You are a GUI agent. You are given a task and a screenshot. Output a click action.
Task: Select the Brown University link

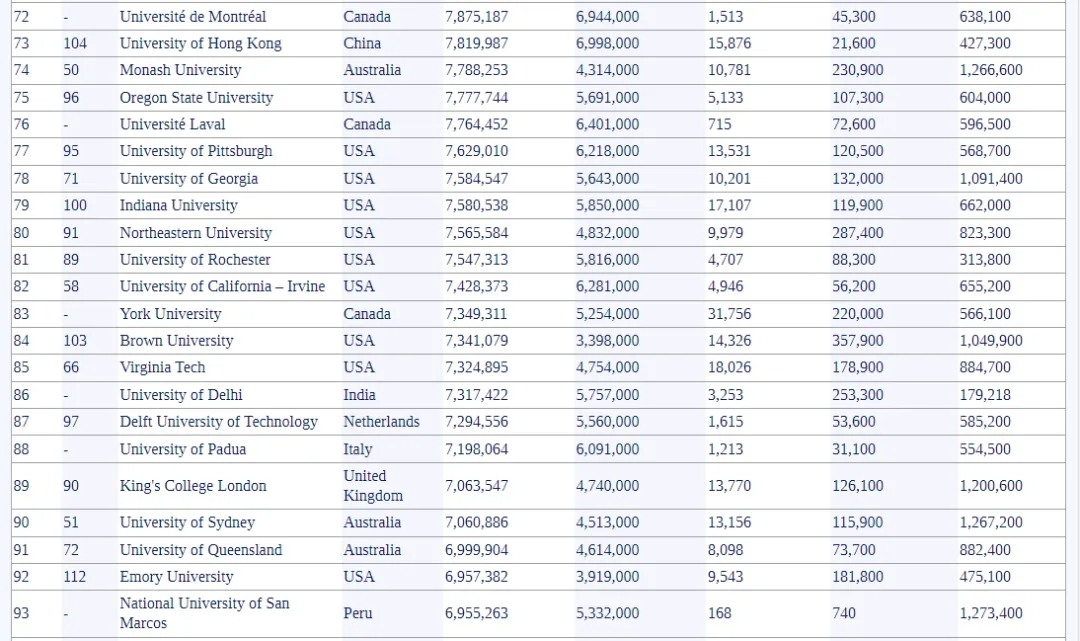click(x=176, y=341)
